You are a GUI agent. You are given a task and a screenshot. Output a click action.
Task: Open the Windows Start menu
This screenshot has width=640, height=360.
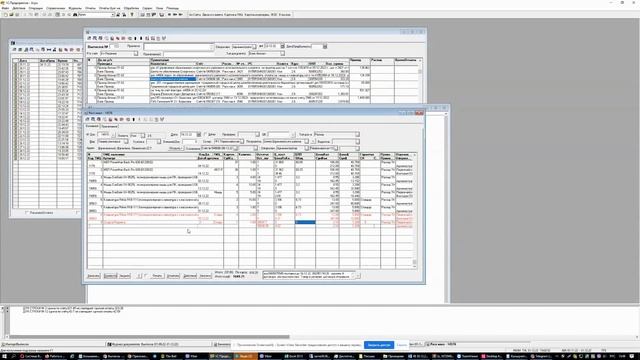4,356
